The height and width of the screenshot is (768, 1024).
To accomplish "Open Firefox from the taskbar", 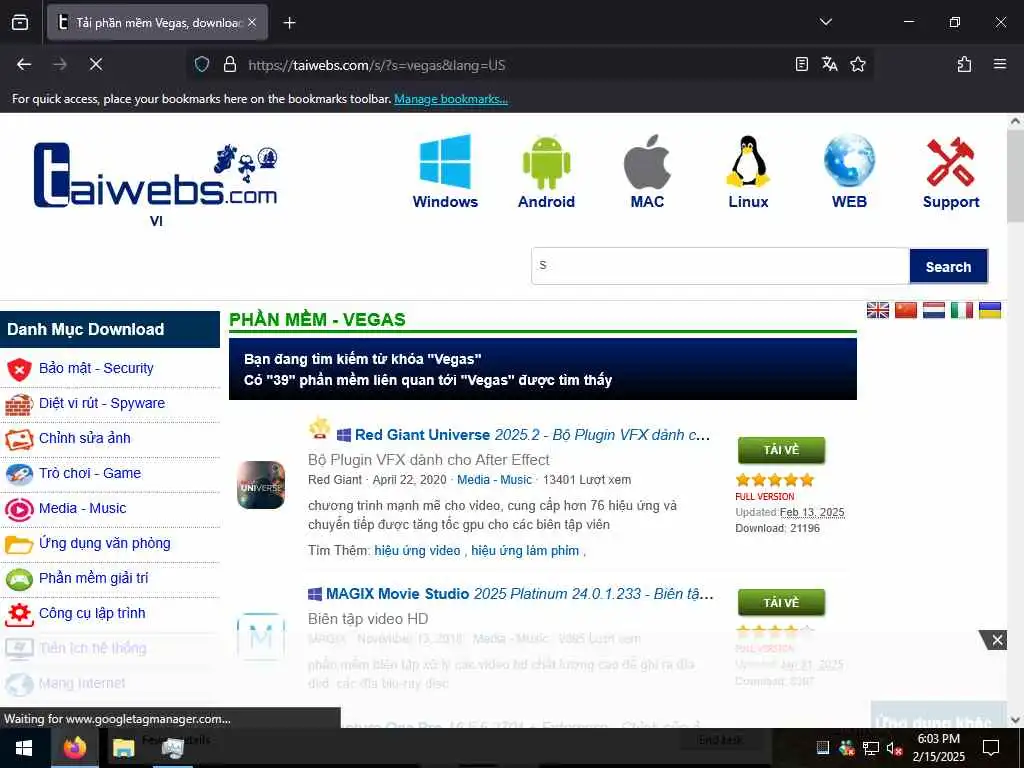I will click(x=74, y=748).
